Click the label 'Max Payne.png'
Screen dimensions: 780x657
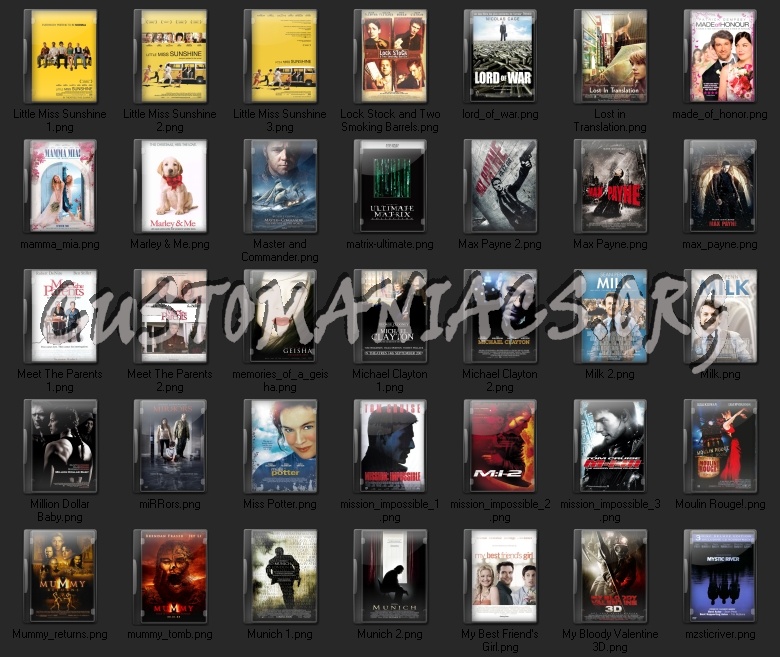click(x=610, y=244)
